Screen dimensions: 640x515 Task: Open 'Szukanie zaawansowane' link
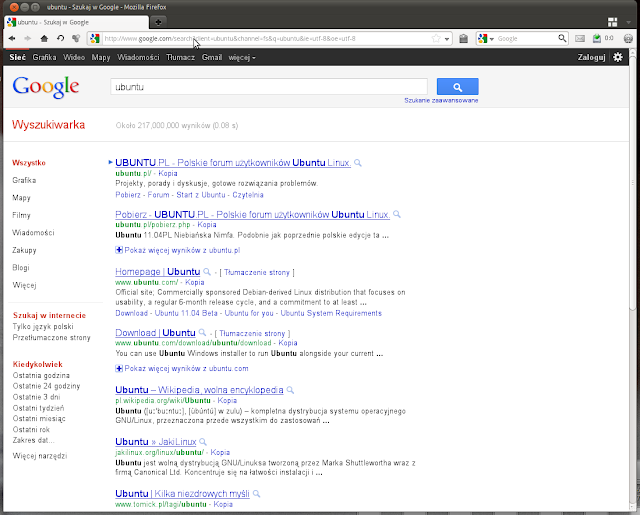[441, 100]
